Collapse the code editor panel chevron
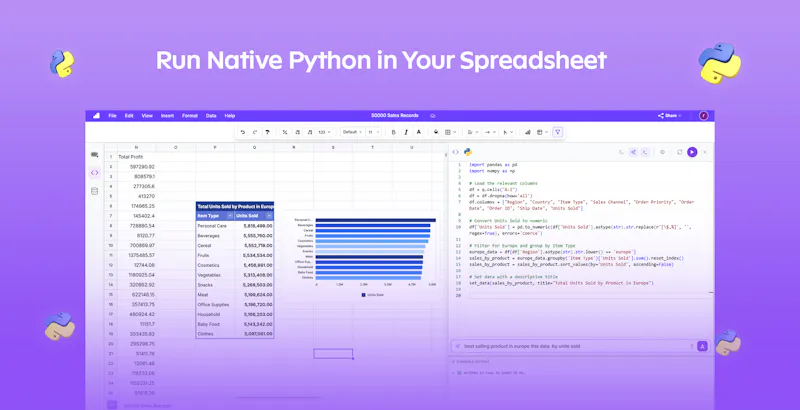This screenshot has height=410, width=800. pos(705,152)
